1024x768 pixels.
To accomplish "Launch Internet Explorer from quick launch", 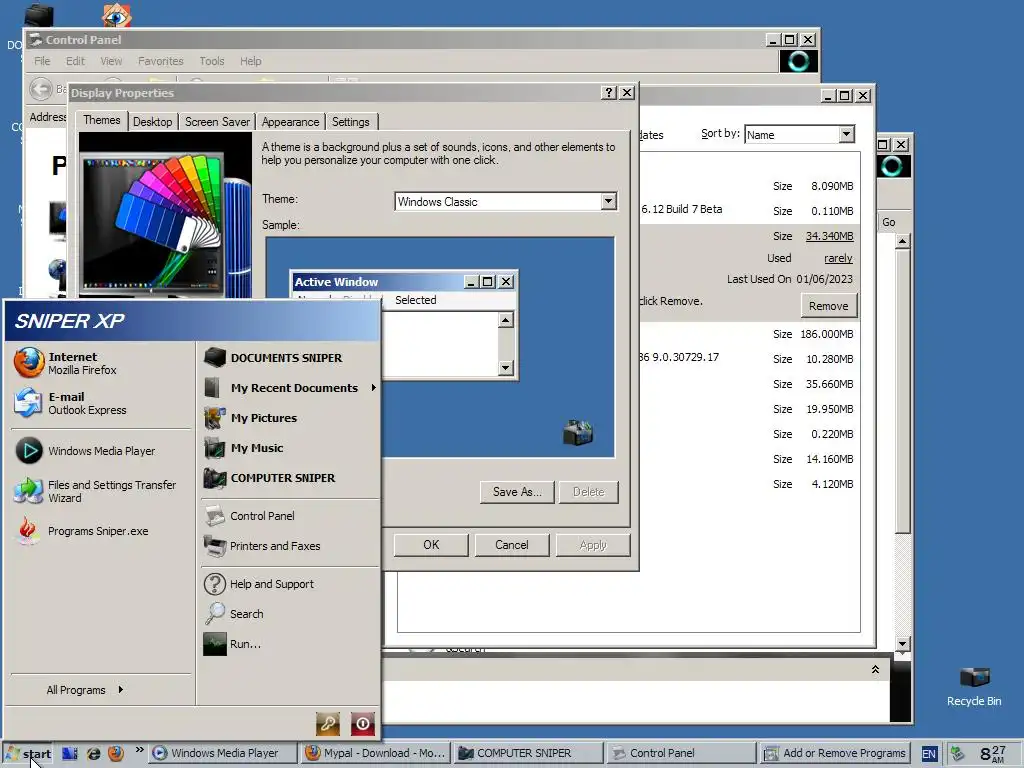I will [93, 753].
